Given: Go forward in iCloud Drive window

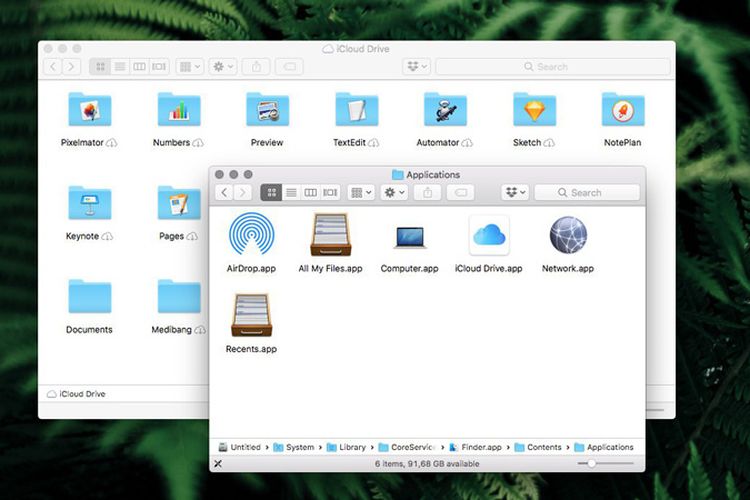Looking at the screenshot, I should tap(71, 67).
